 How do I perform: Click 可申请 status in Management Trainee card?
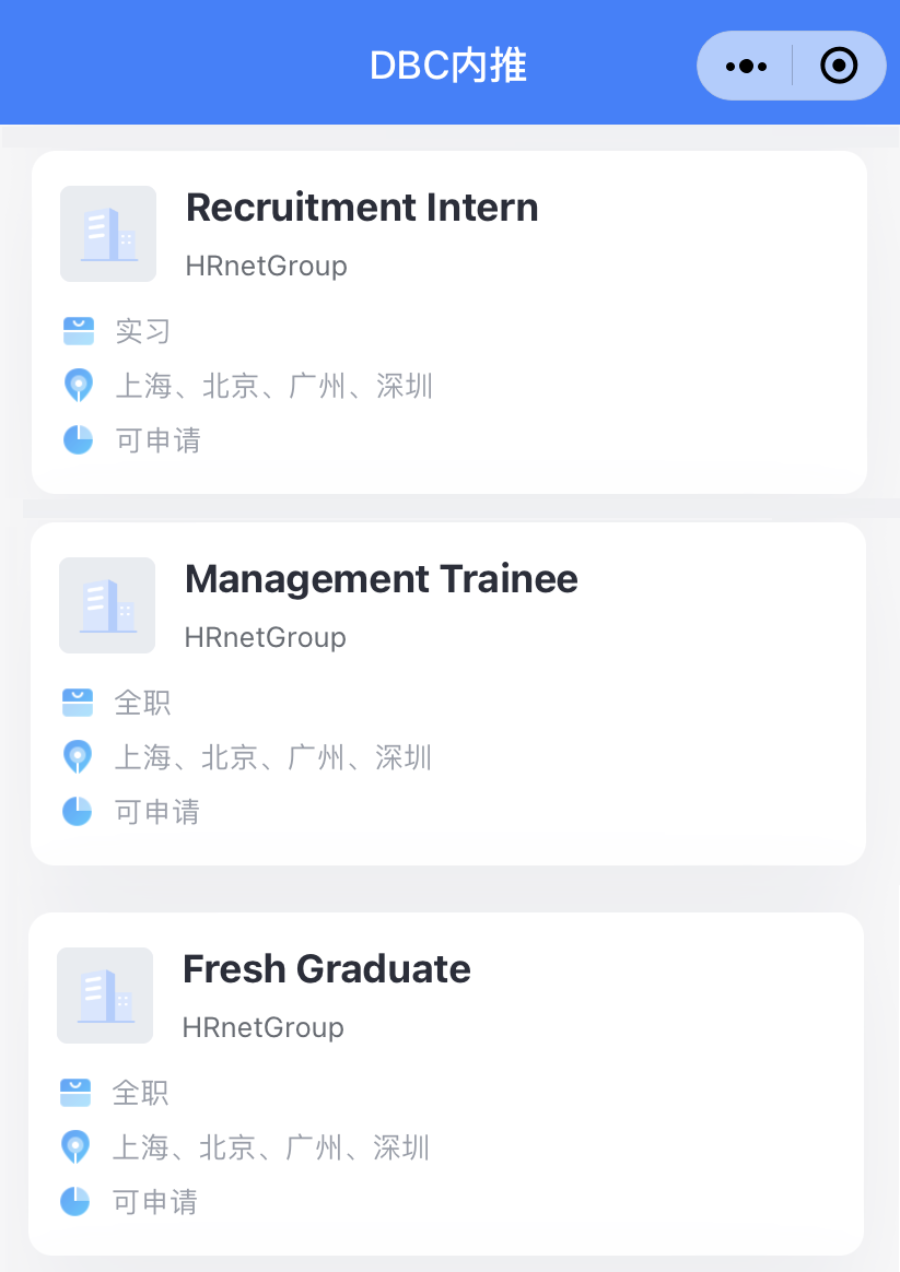tap(157, 811)
